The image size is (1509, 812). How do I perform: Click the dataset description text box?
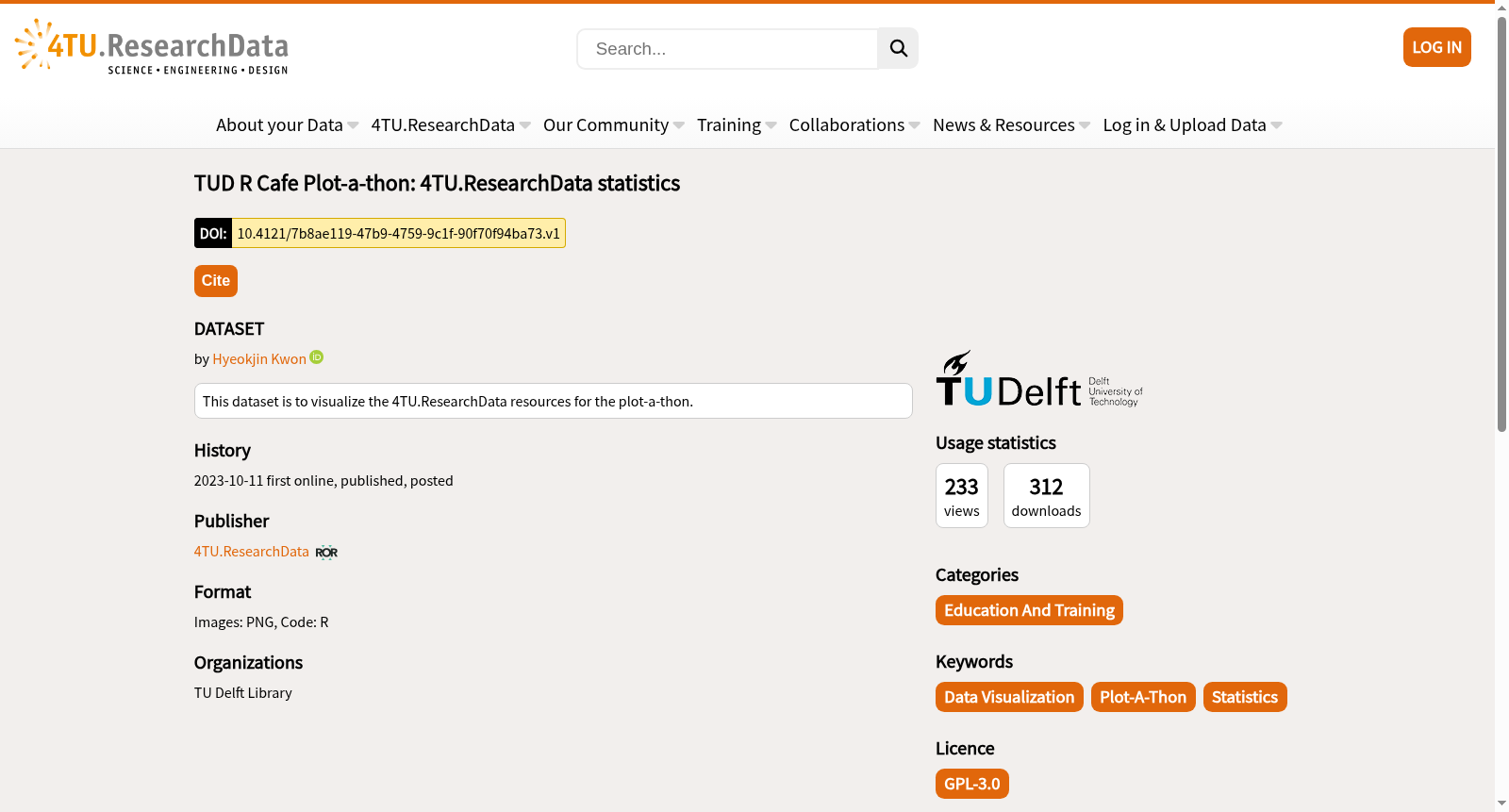pos(553,401)
